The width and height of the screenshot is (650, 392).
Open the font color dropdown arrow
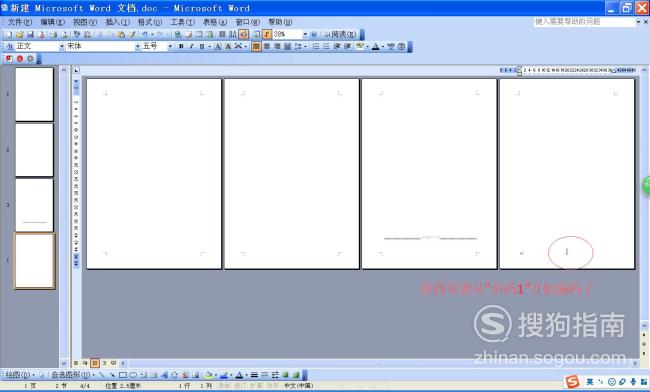[383, 46]
